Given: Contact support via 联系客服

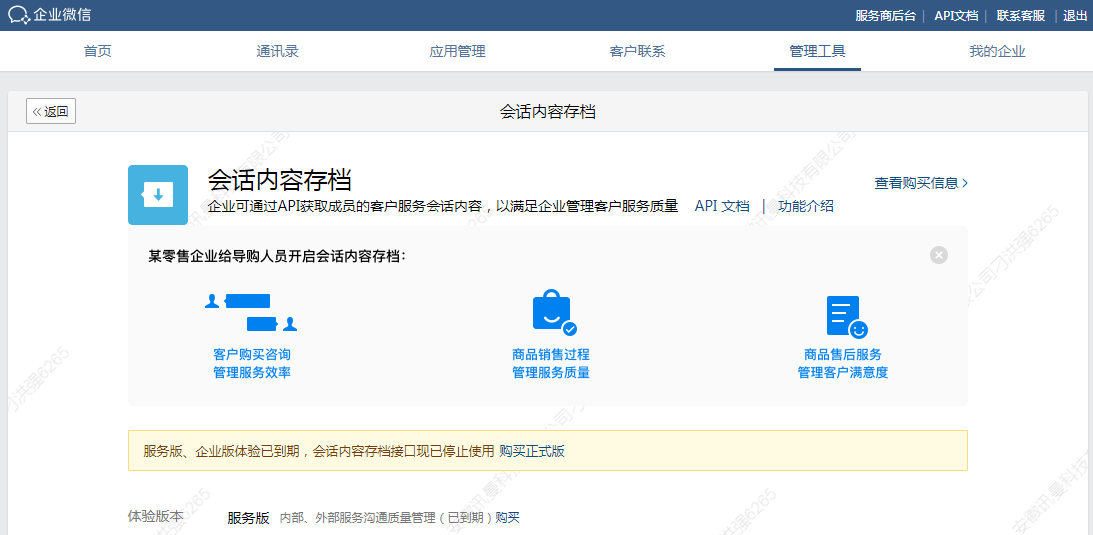Looking at the screenshot, I should coord(1020,16).
